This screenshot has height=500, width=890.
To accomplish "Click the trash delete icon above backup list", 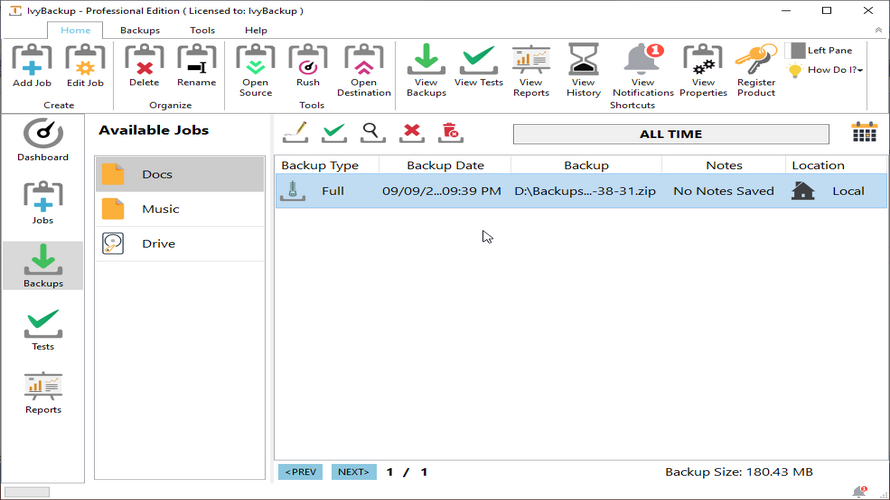I will point(450,132).
